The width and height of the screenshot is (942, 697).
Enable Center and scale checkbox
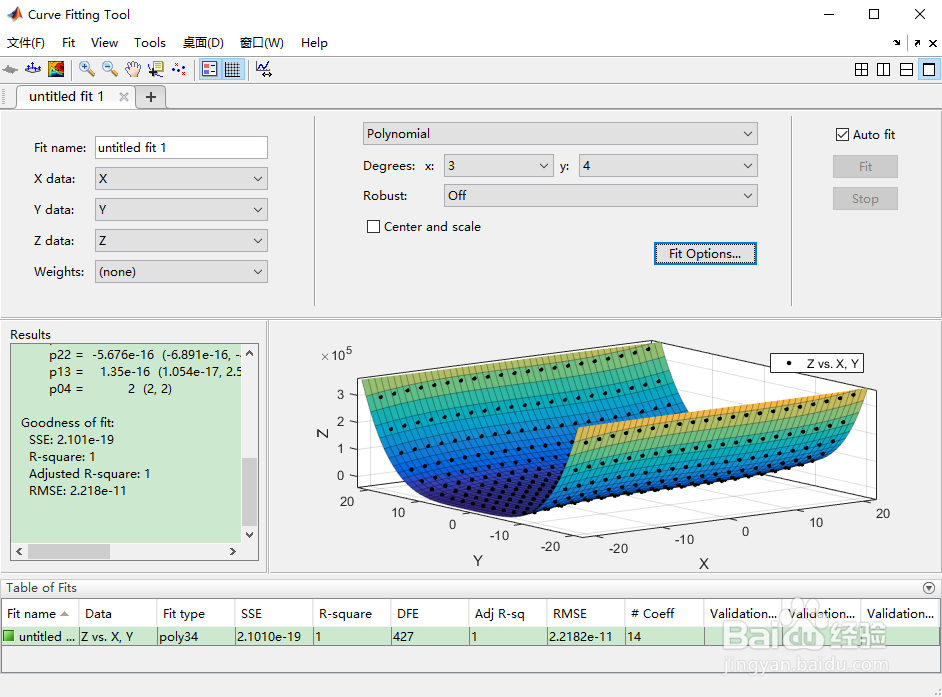pos(373,227)
